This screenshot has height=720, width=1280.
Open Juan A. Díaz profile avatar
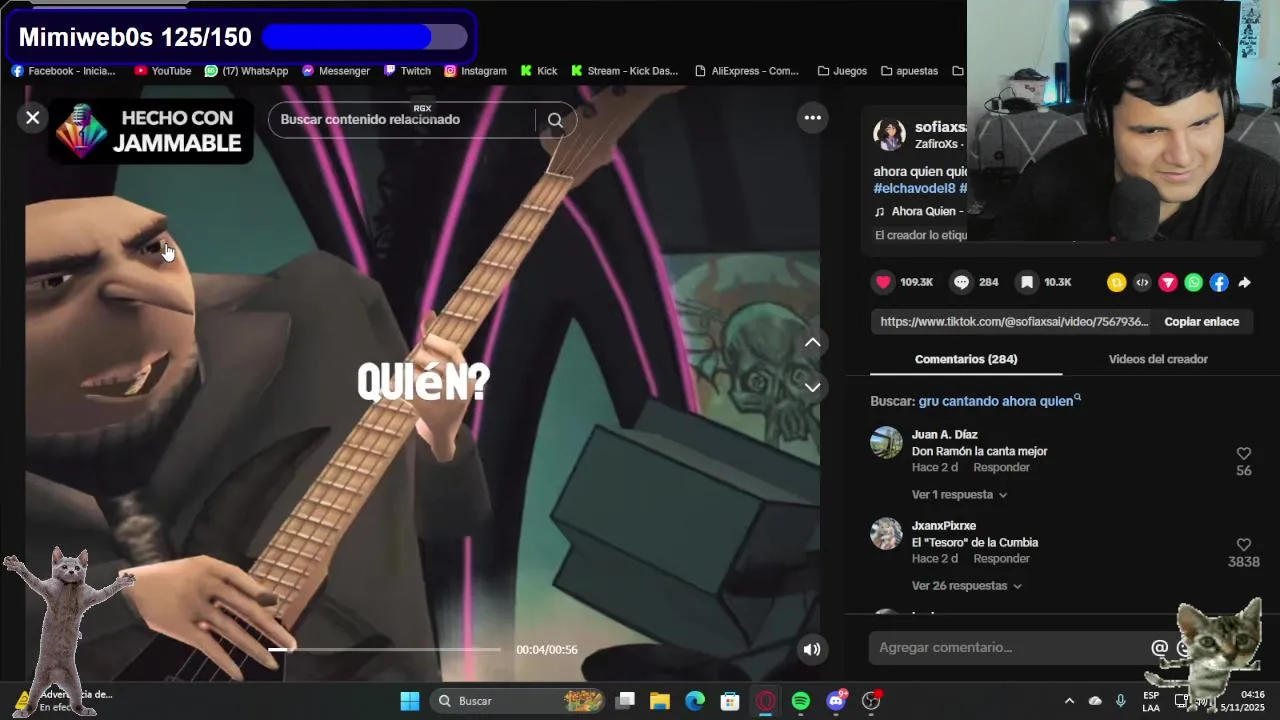coord(886,442)
